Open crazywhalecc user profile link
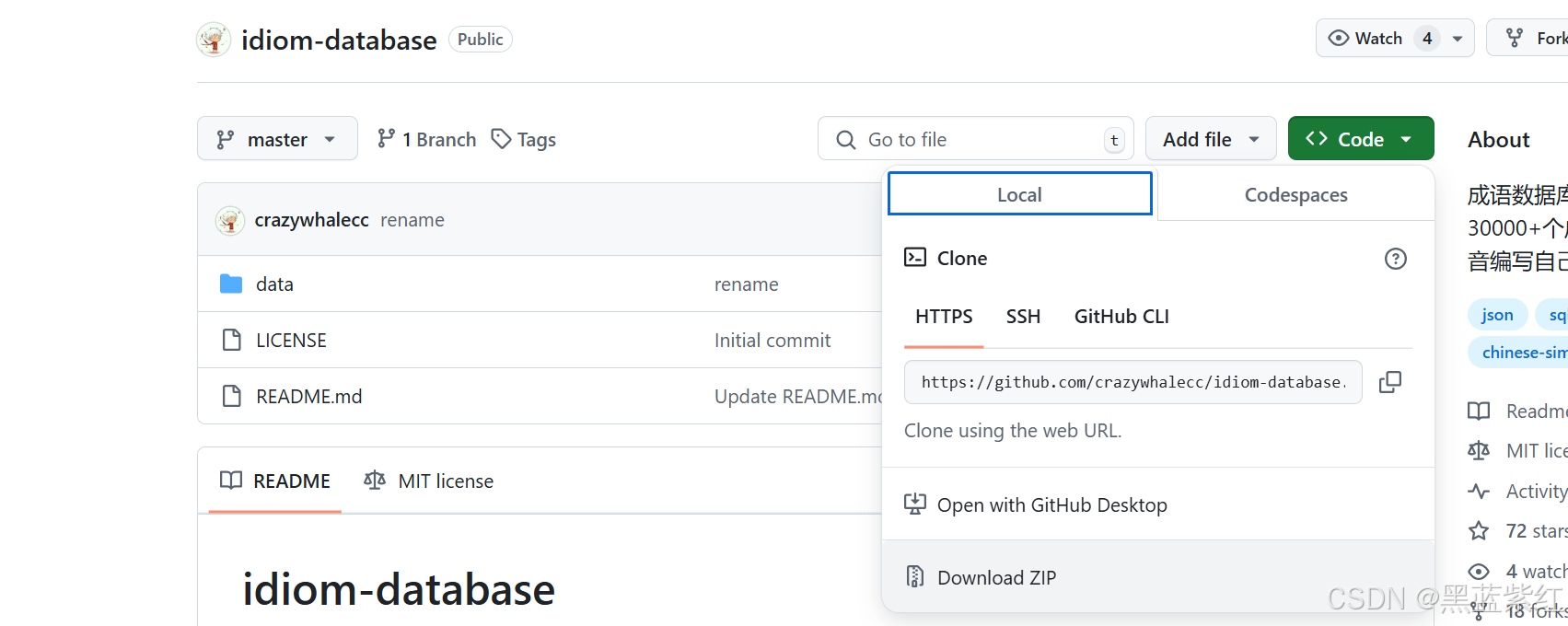 tap(311, 220)
